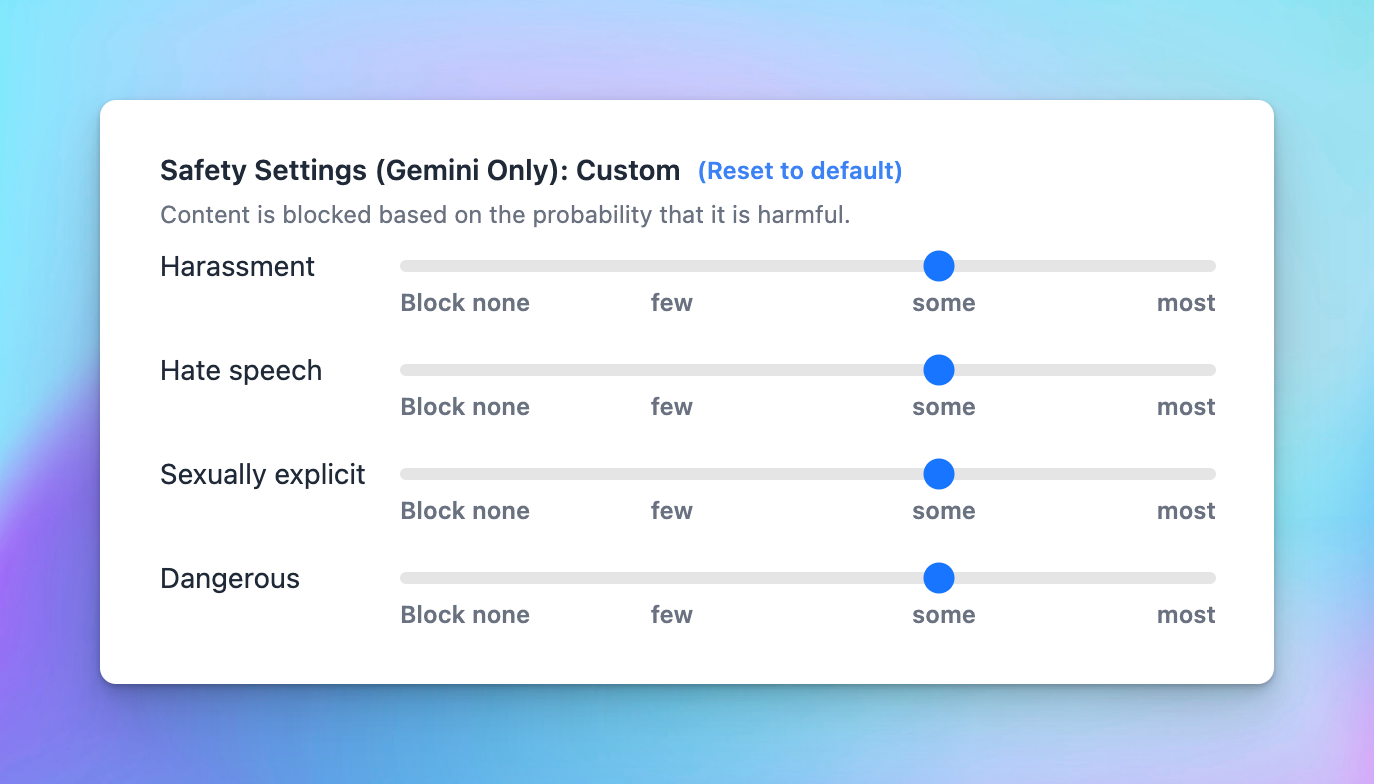Viewport: 1374px width, 784px height.
Task: Click the Sexually explicit slider handle
Action: pos(938,474)
